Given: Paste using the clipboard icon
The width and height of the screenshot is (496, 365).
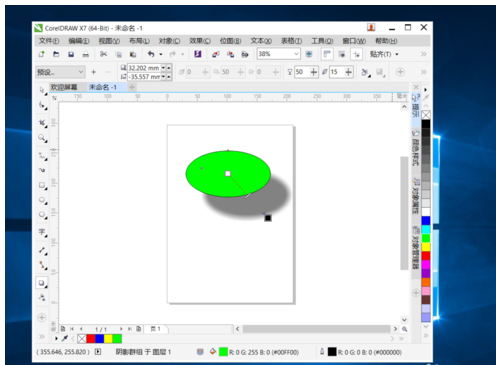Looking at the screenshot, I should 133,54.
